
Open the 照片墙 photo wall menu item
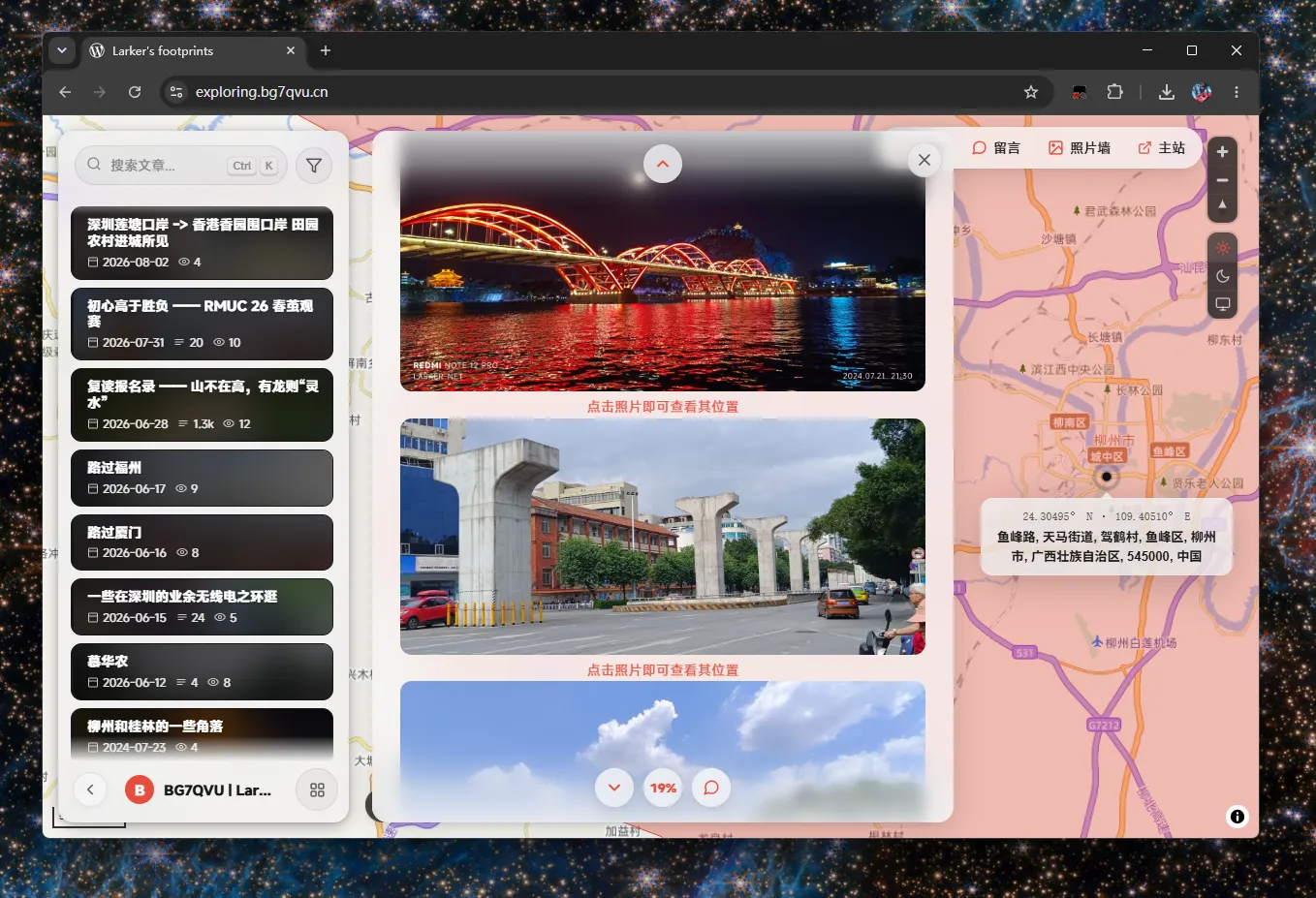[x=1080, y=148]
